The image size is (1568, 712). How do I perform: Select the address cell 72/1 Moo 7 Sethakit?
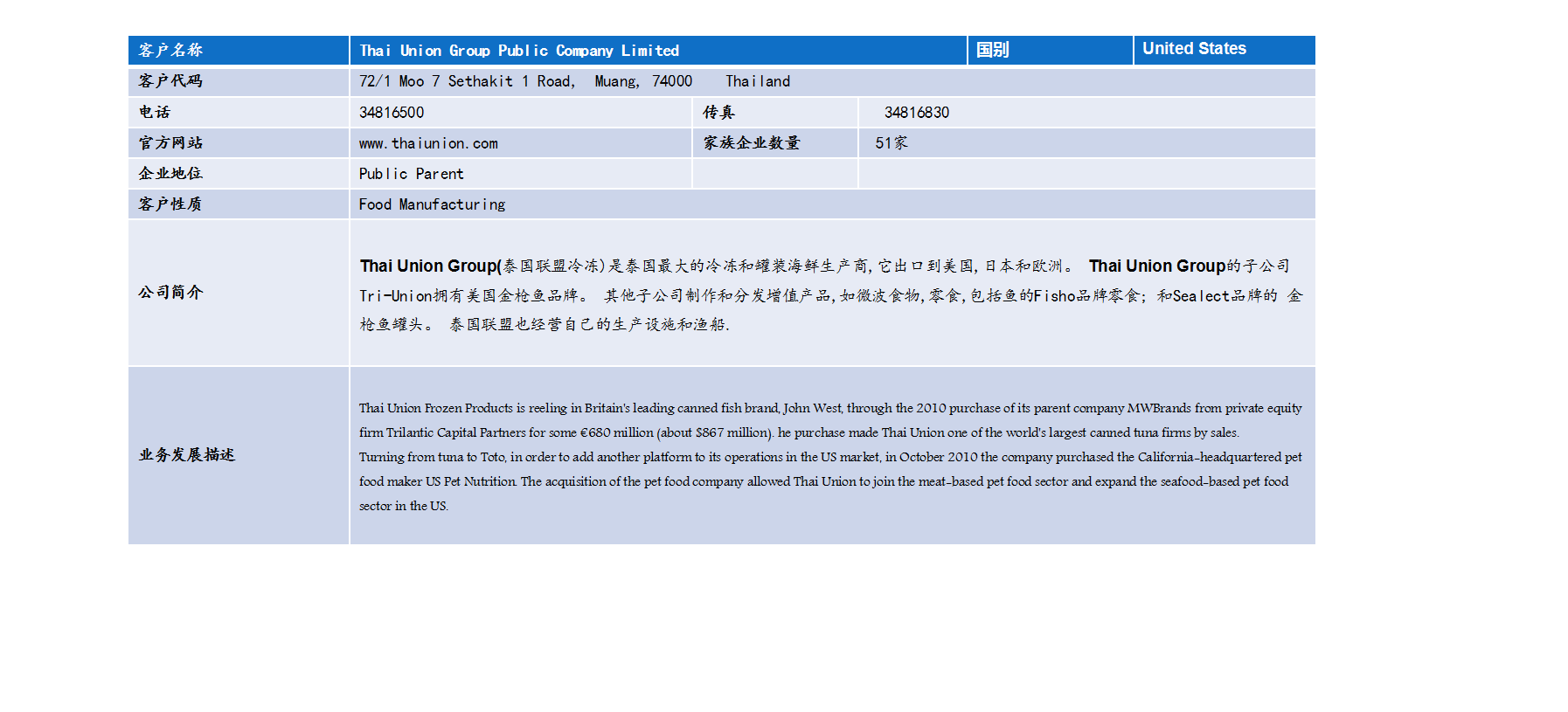[x=832, y=81]
